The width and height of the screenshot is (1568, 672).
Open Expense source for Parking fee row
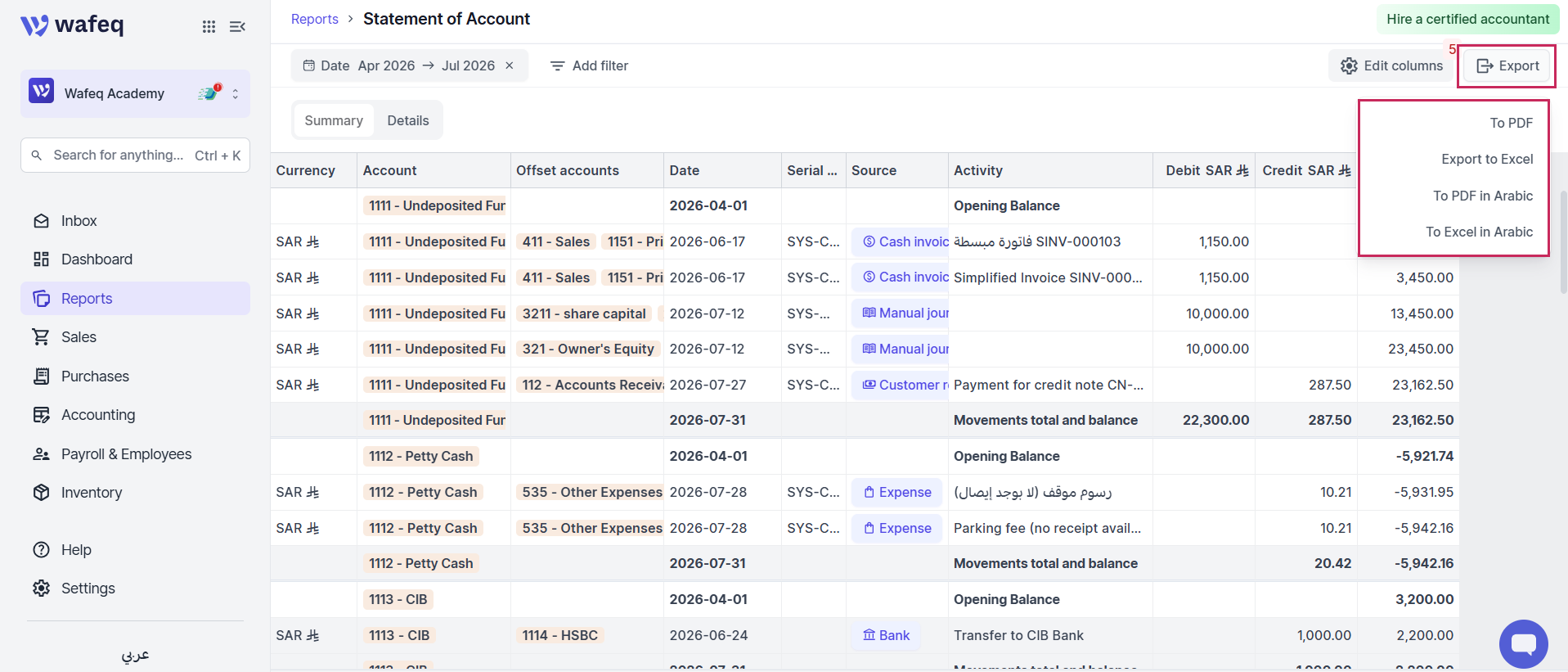pyautogui.click(x=897, y=528)
